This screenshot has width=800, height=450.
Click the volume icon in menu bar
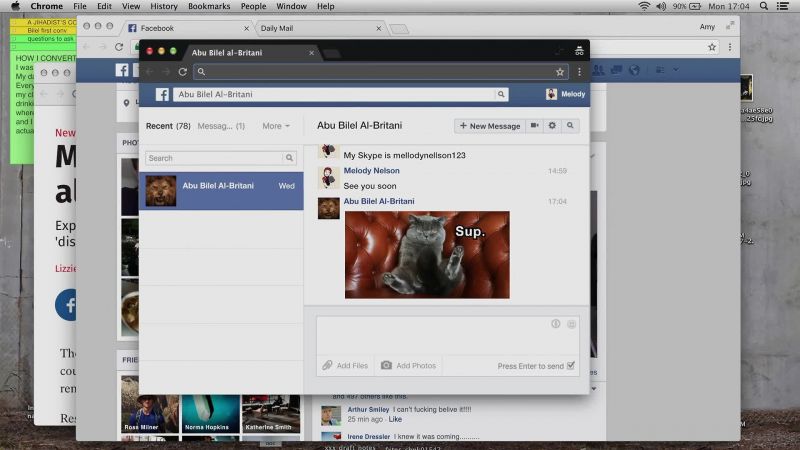click(x=661, y=6)
